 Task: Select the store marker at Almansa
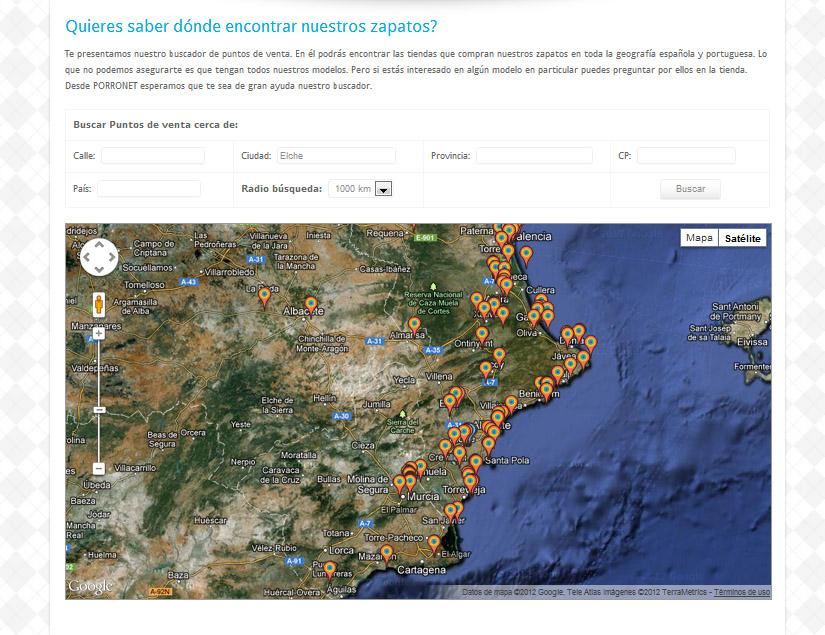(x=414, y=324)
